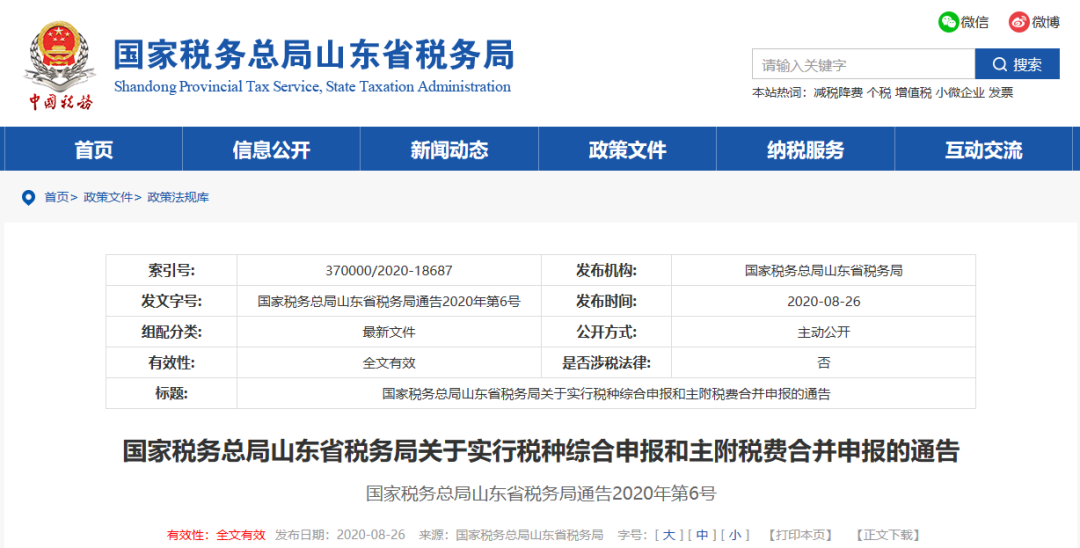Go to 政策文件 in the breadcrumb
Screen dimensions: 1080x548
pos(107,198)
